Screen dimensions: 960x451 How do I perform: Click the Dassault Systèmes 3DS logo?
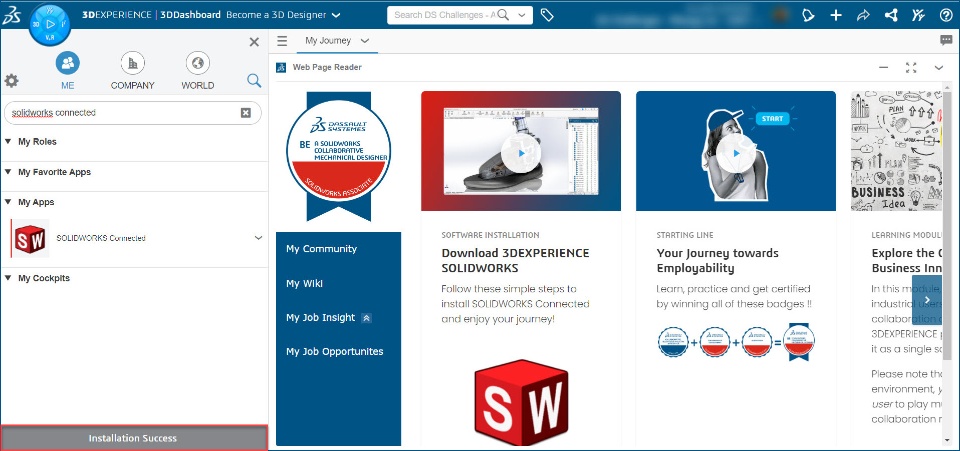11,15
